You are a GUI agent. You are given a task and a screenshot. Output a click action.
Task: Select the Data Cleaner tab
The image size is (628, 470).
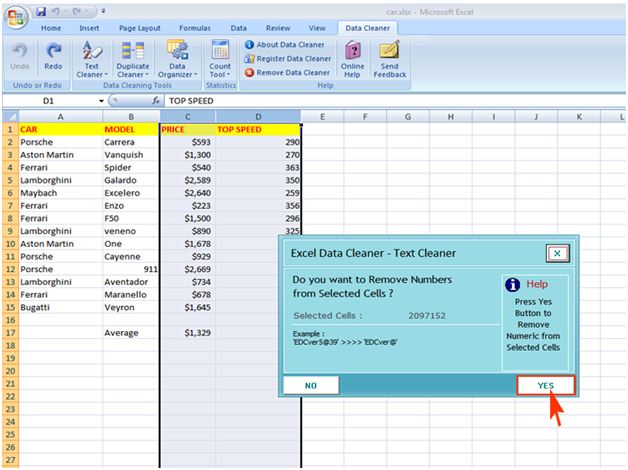click(x=367, y=28)
